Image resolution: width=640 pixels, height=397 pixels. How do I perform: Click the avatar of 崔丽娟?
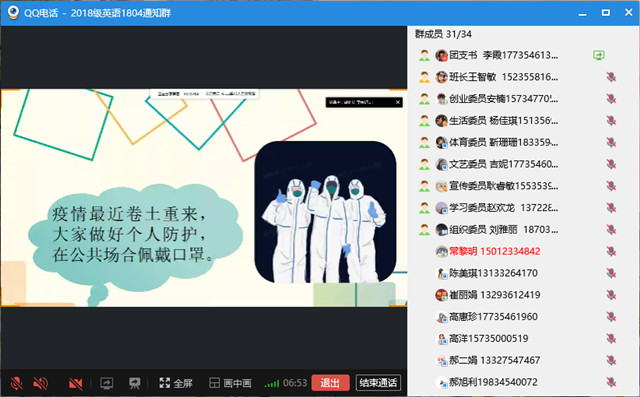click(441, 295)
